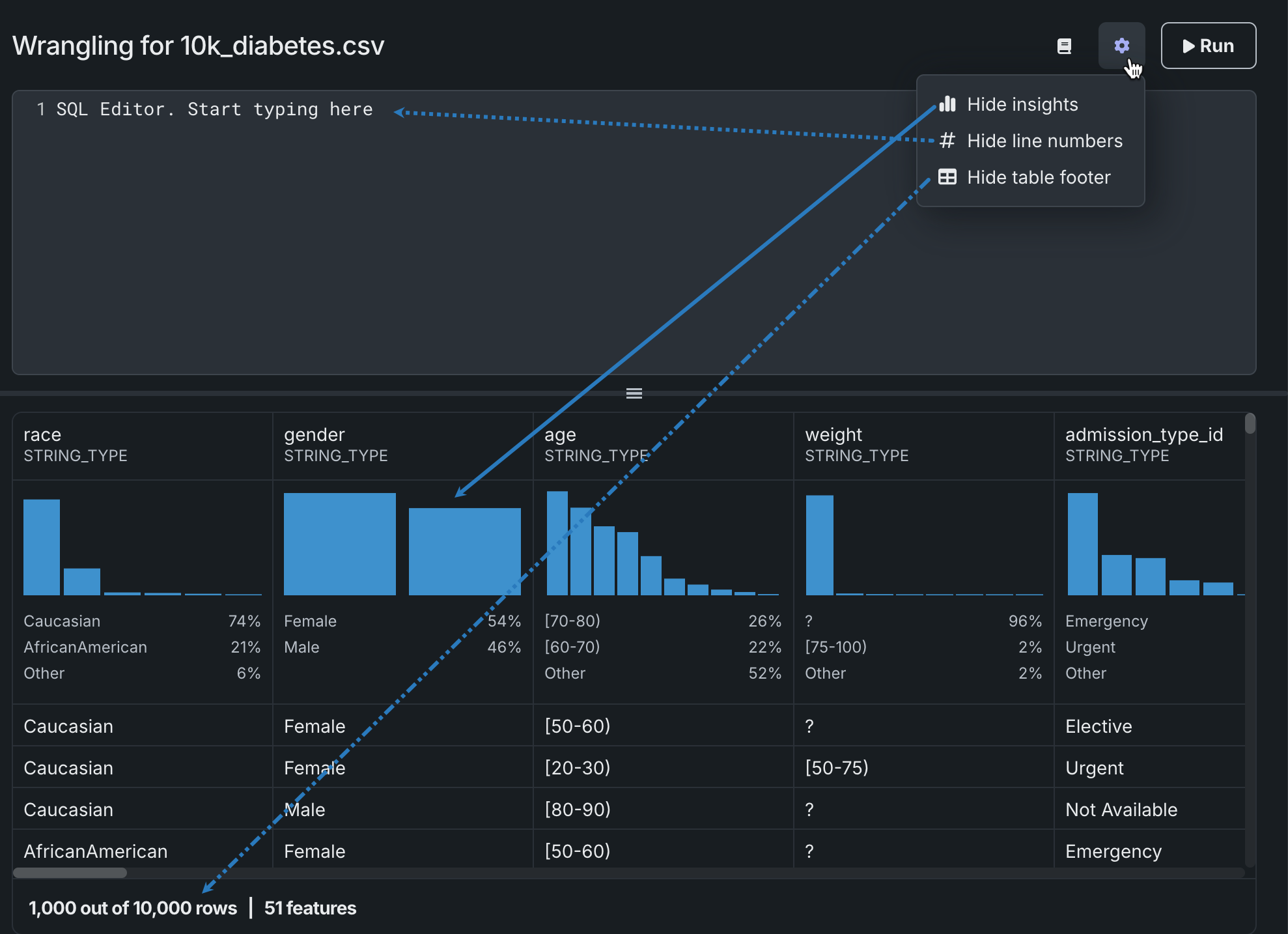Click the horizontal scrollbar thumb under table
The image size is (1288, 934).
(x=70, y=873)
